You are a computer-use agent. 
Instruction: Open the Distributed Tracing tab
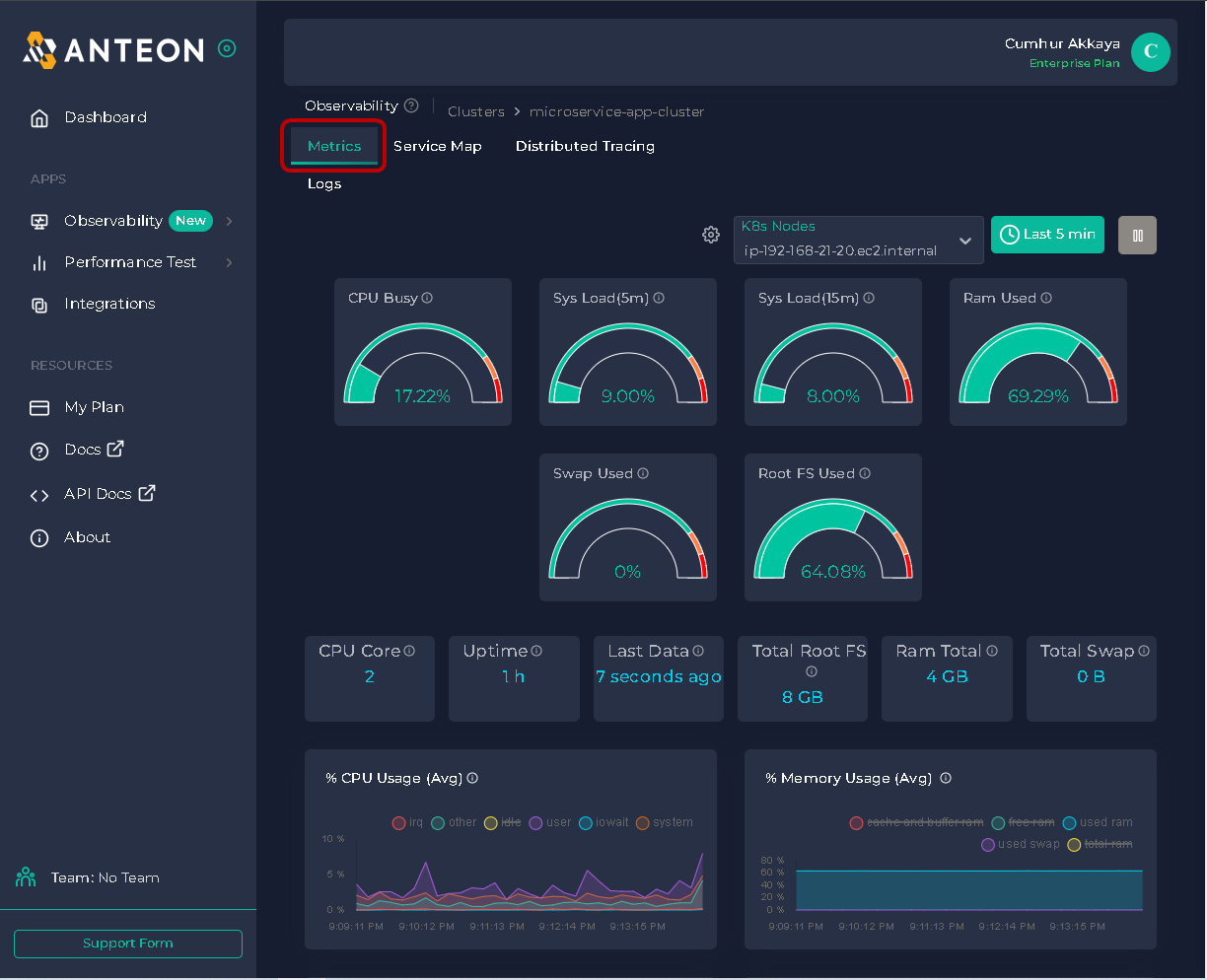585,146
